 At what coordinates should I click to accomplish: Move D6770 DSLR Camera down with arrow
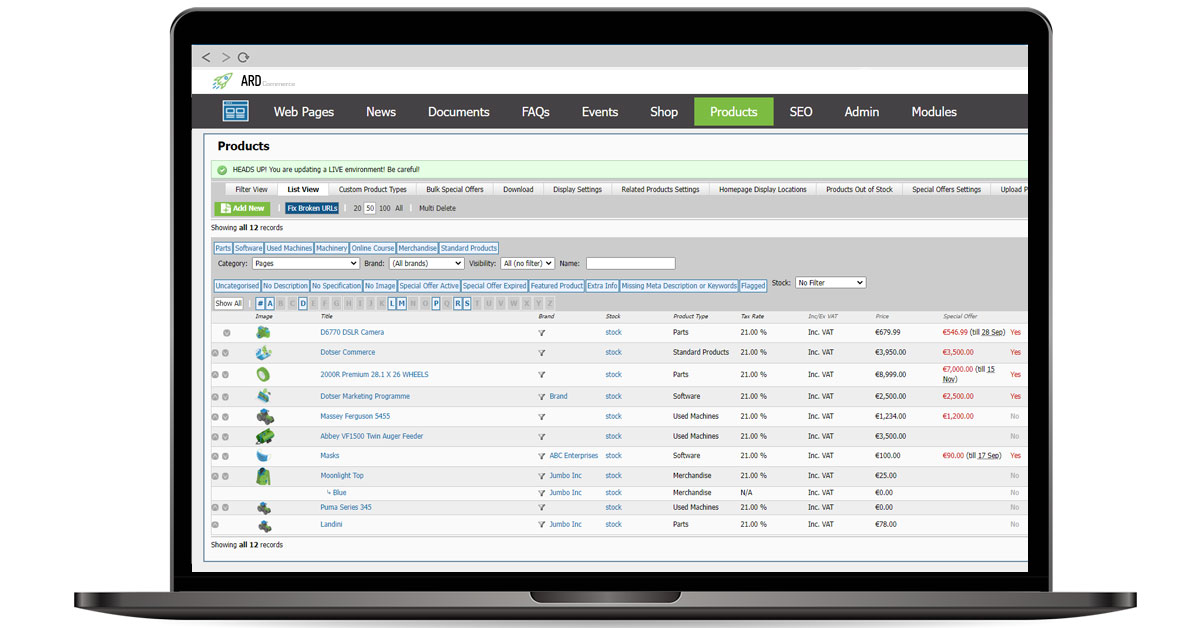pyautogui.click(x=226, y=333)
